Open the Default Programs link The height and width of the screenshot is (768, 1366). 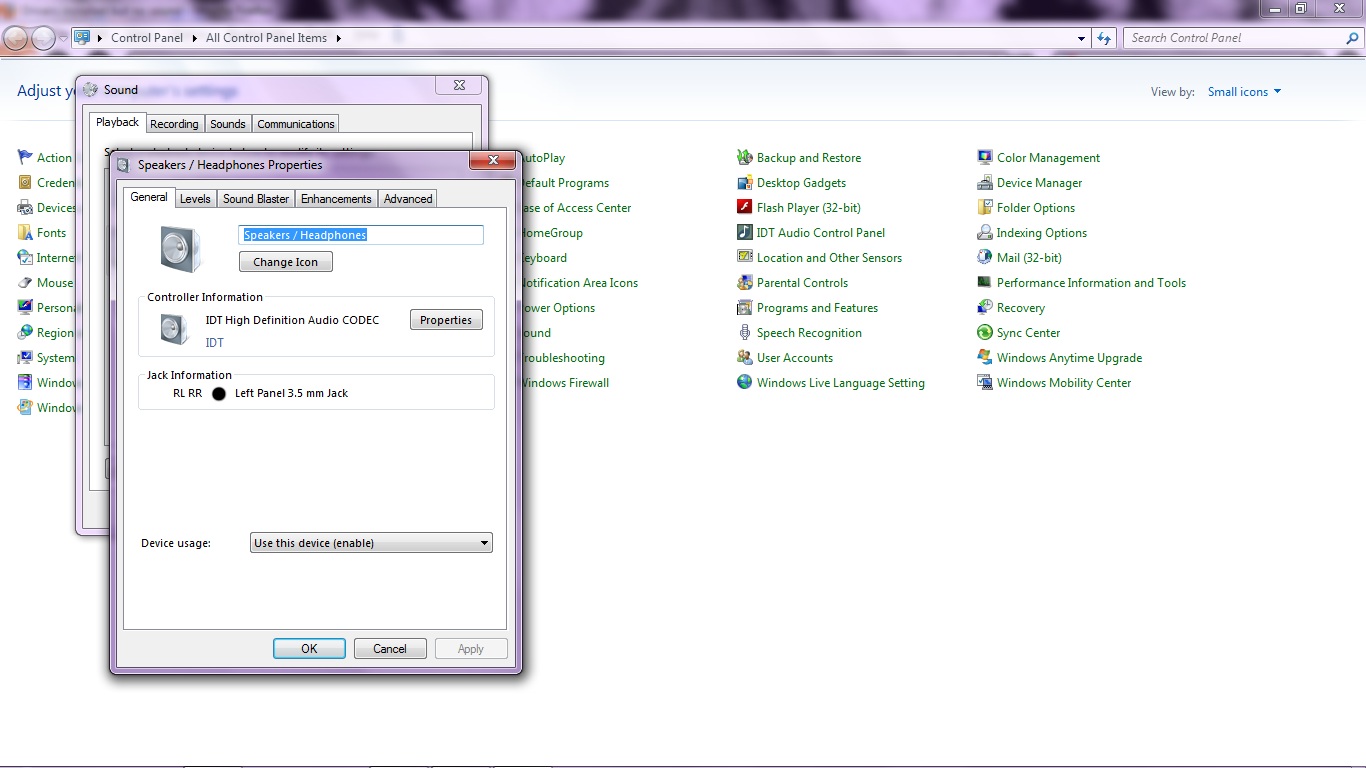564,183
